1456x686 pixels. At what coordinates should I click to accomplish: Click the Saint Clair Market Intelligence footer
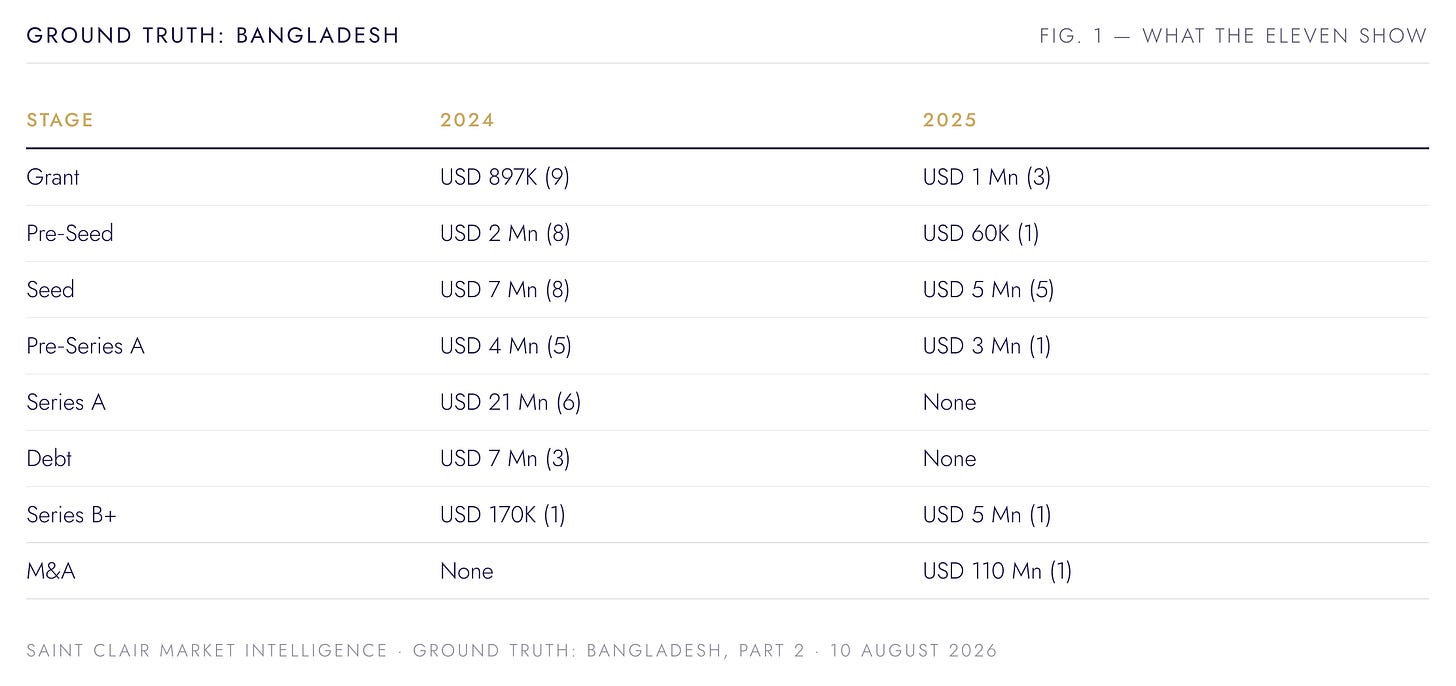207,651
